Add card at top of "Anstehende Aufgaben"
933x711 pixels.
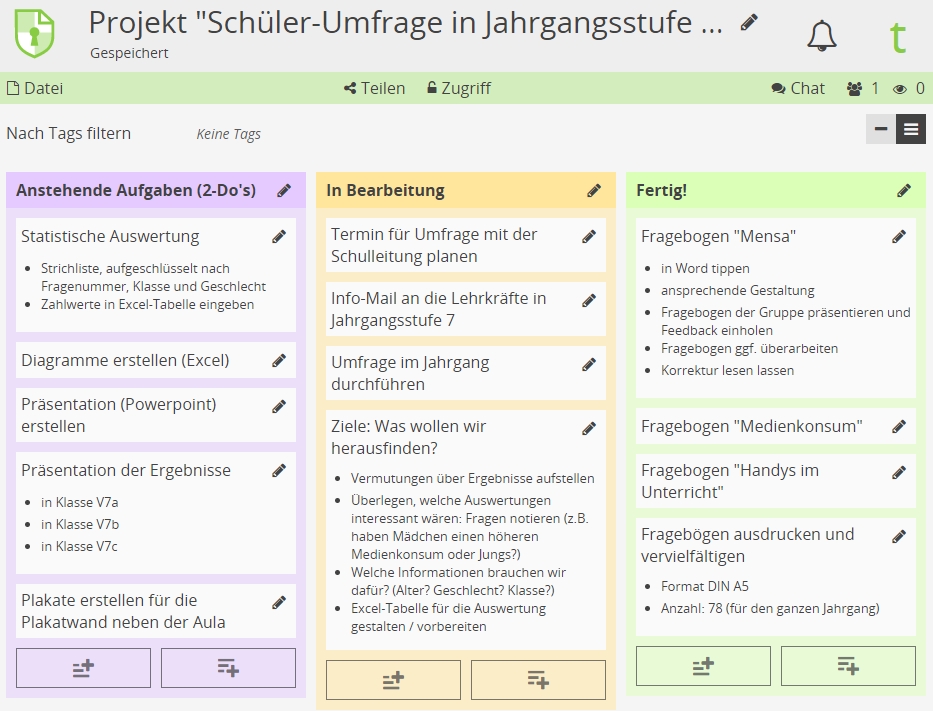click(x=83, y=668)
